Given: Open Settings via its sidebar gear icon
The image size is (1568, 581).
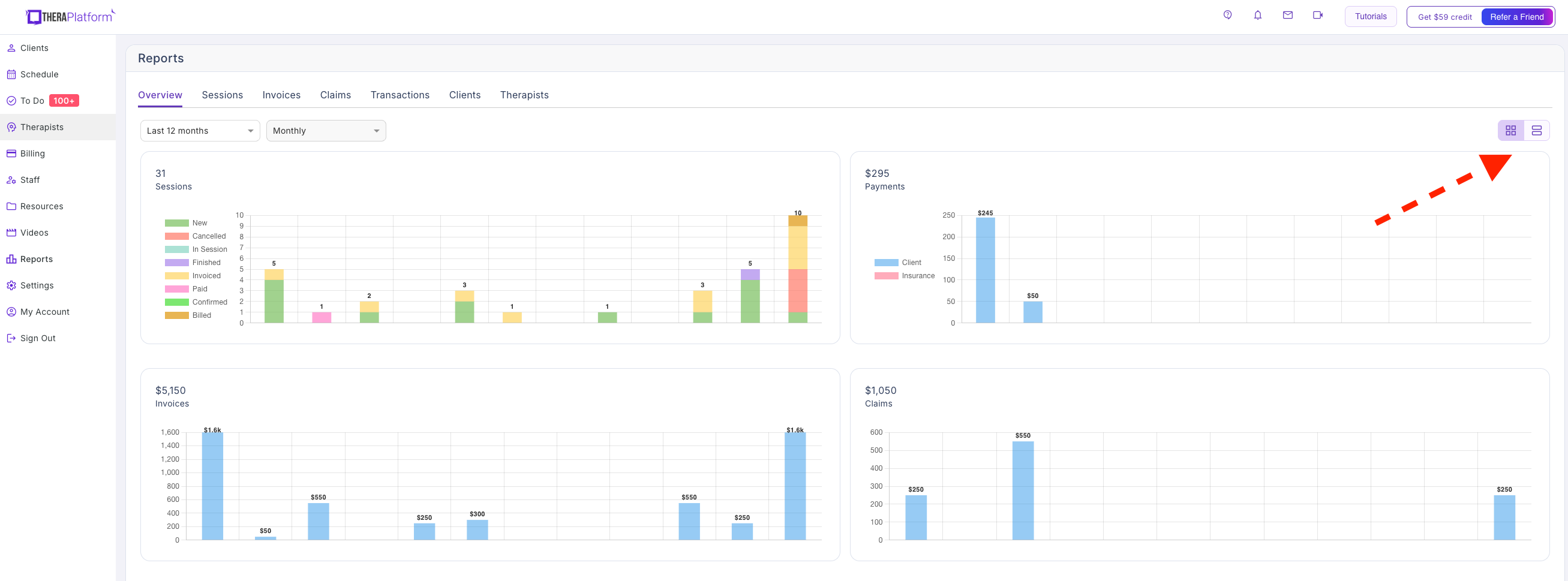Looking at the screenshot, I should [x=11, y=285].
